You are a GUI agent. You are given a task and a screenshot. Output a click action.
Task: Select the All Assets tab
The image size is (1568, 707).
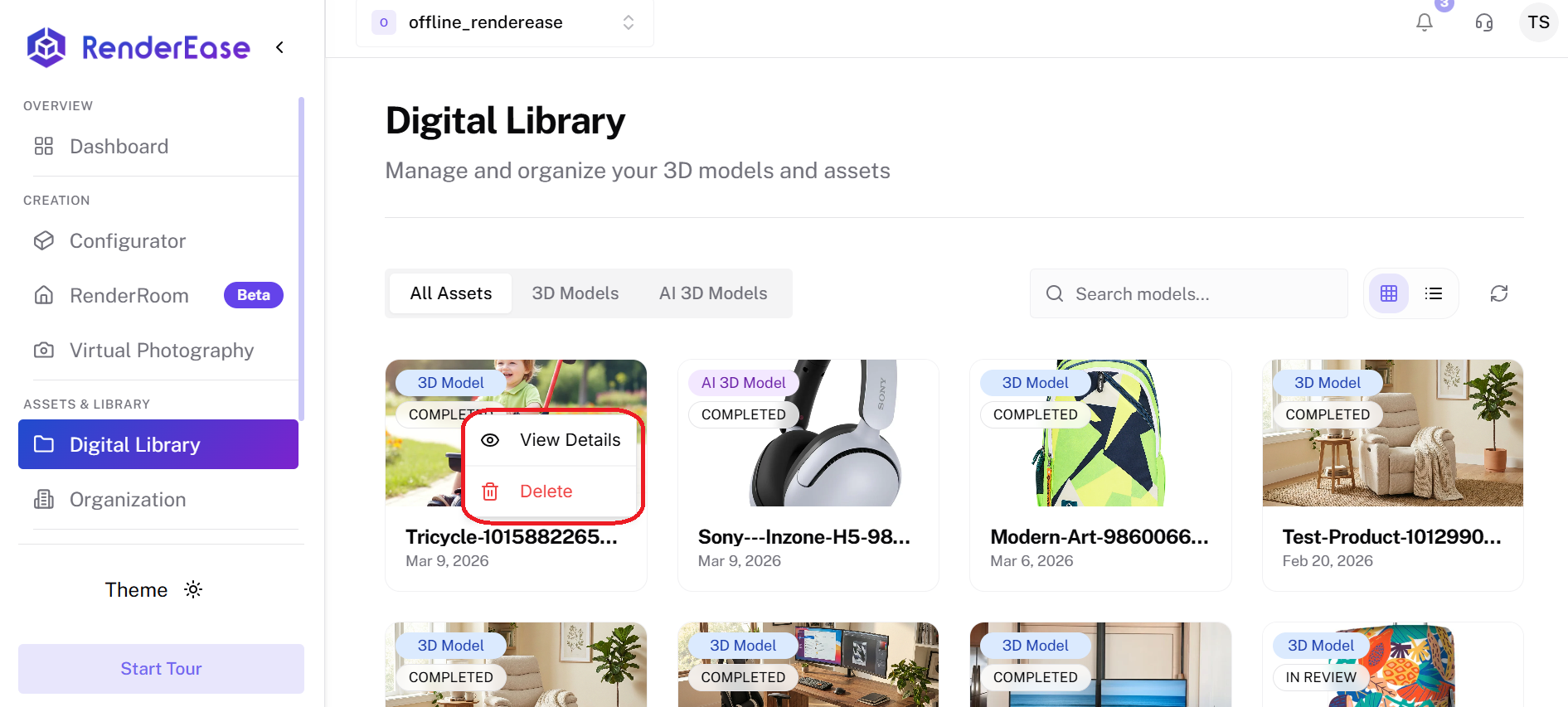coord(451,293)
